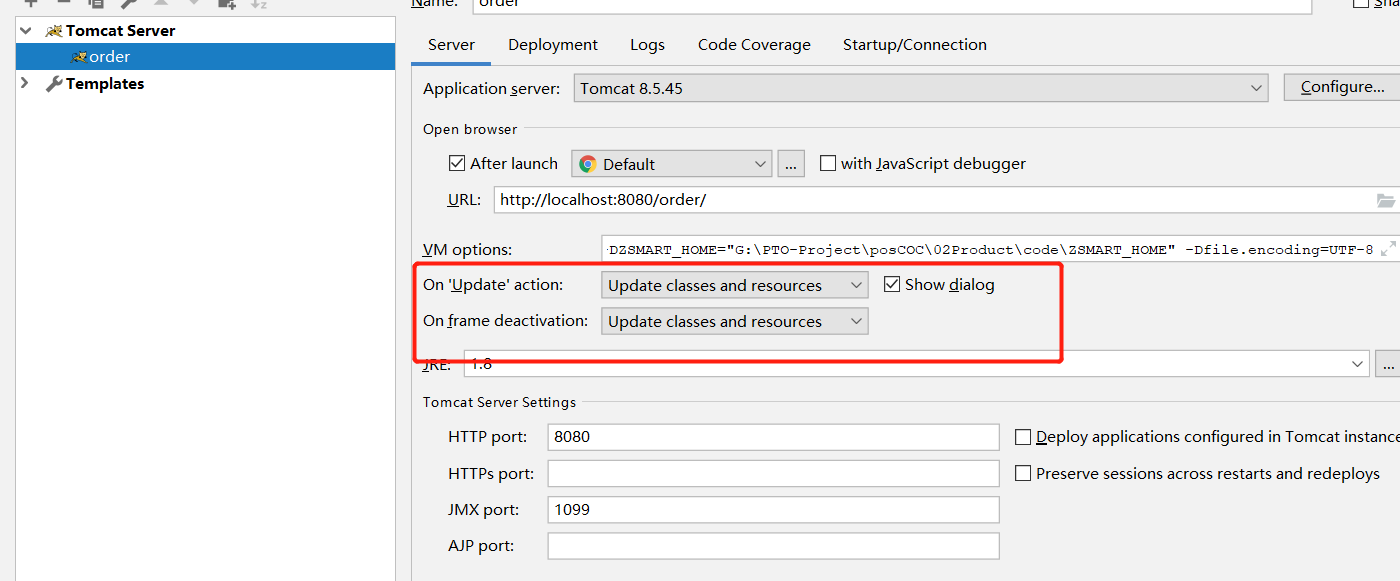1400x581 pixels.
Task: Enable the with JavaScript debugger checkbox
Action: click(x=827, y=163)
